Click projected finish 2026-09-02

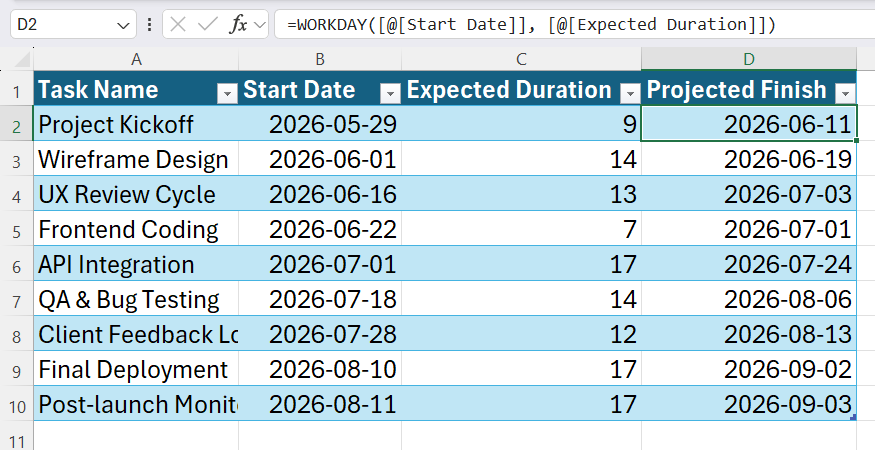point(749,369)
